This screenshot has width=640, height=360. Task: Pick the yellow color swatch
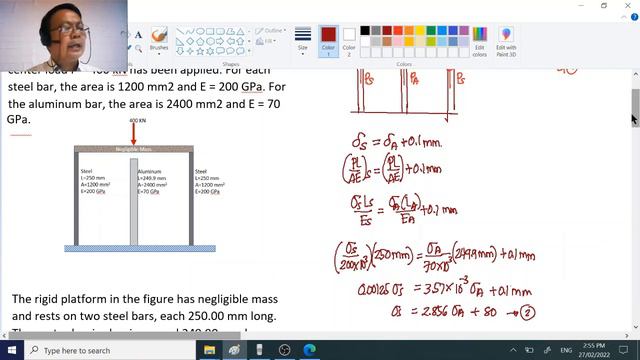pyautogui.click(x=420, y=31)
